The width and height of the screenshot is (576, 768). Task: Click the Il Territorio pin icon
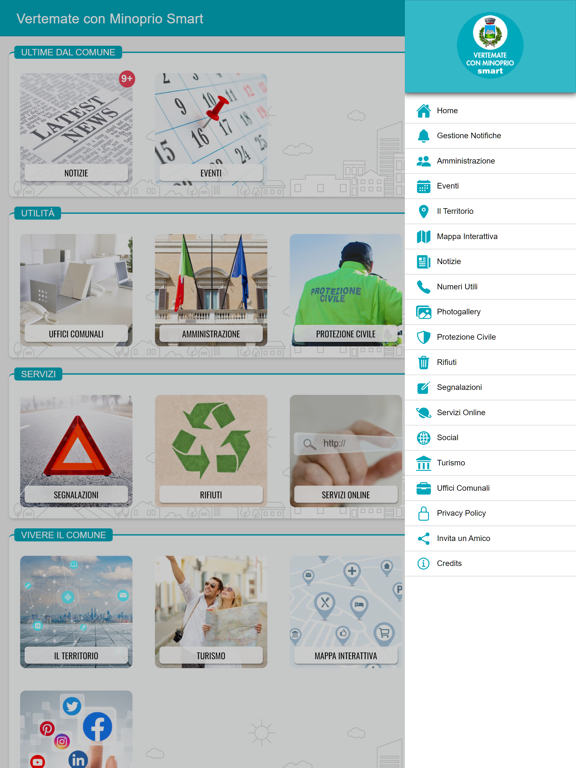click(423, 211)
